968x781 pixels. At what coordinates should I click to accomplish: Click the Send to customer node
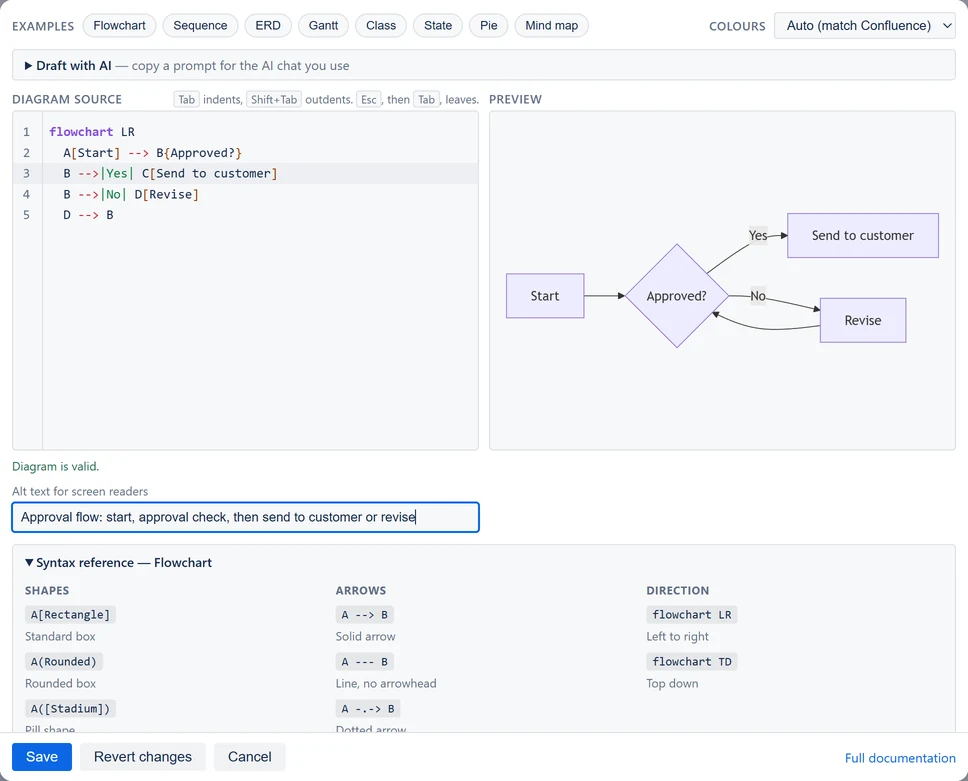pyautogui.click(x=863, y=235)
